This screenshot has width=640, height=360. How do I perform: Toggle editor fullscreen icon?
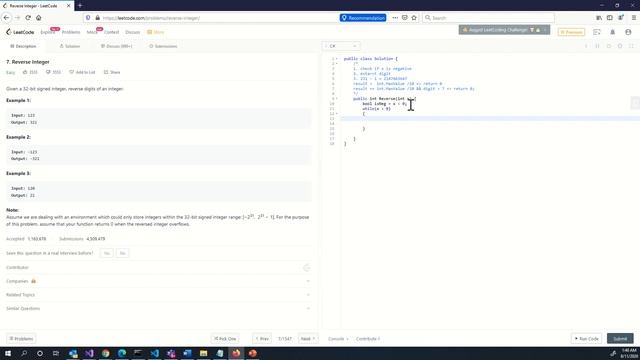[x=631, y=46]
